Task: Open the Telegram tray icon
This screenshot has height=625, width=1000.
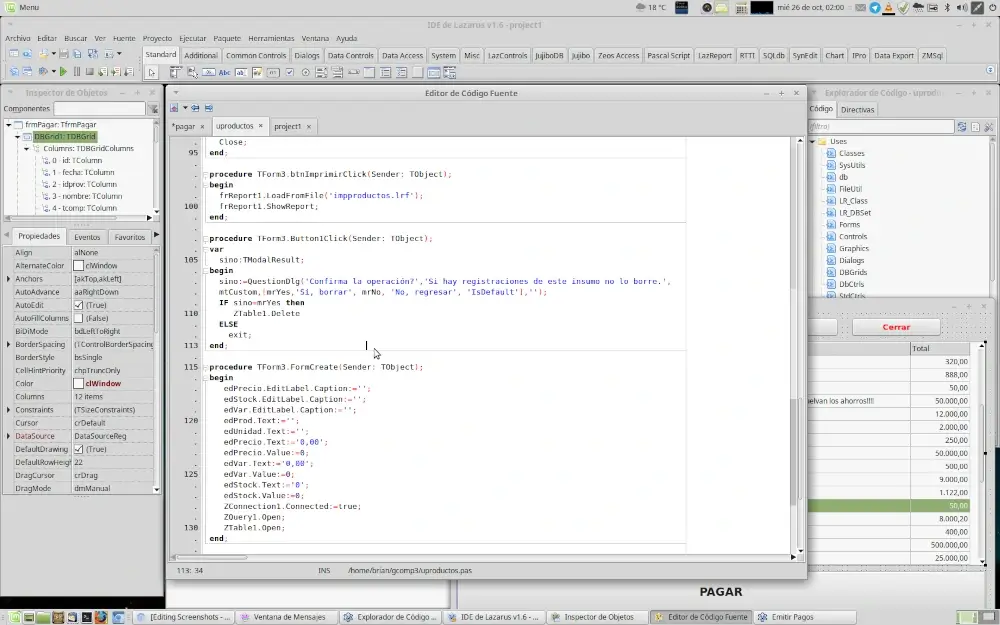Action: coord(875,8)
